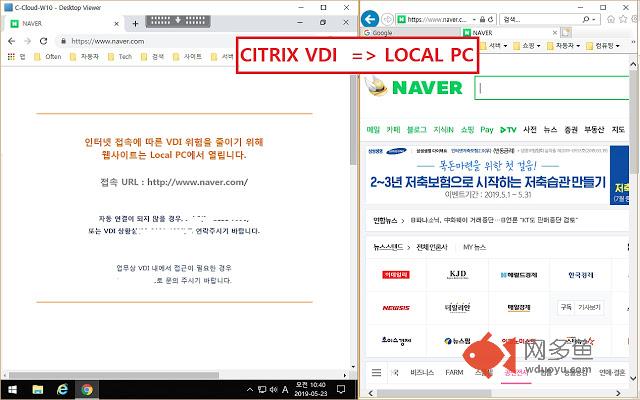Open a new Chrome tab with the plus button

pos(136,24)
